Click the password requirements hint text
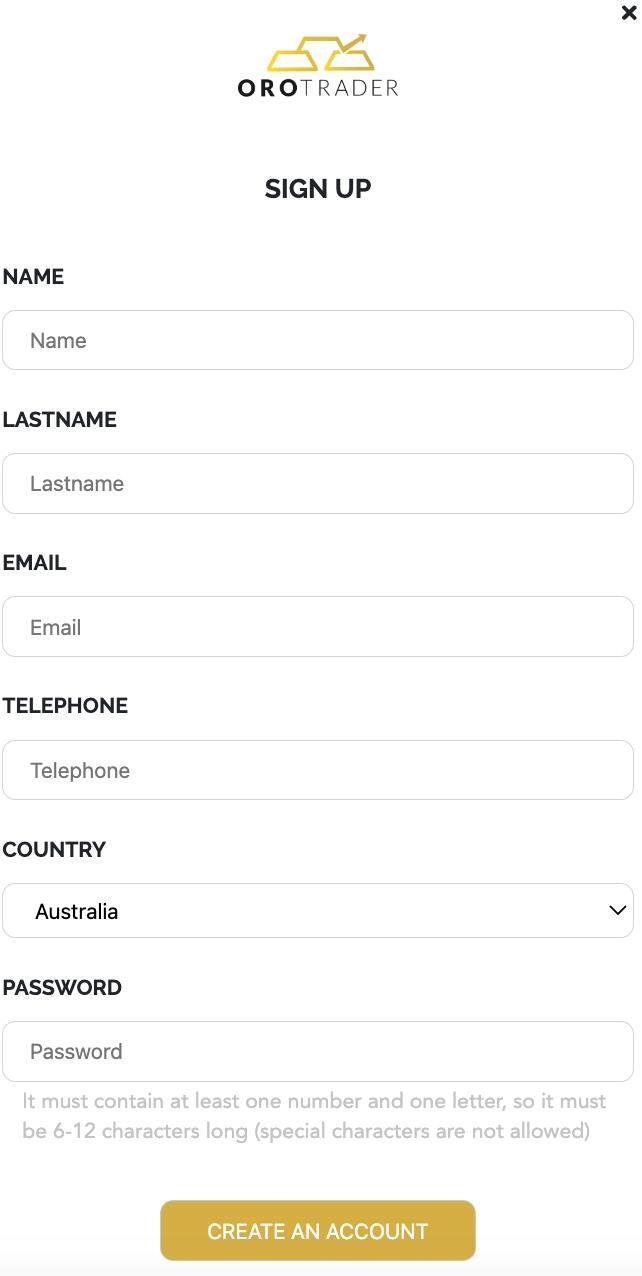642x1276 pixels. coord(314,1116)
